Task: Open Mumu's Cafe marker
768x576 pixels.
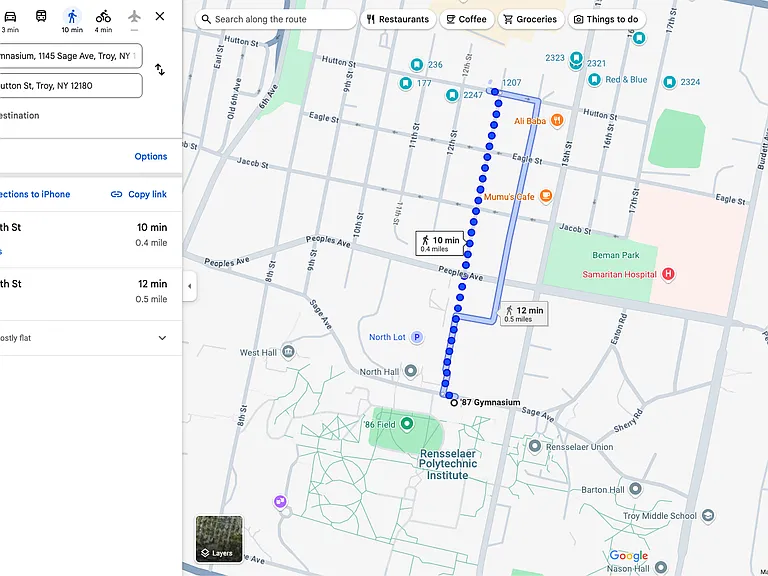Action: (546, 196)
